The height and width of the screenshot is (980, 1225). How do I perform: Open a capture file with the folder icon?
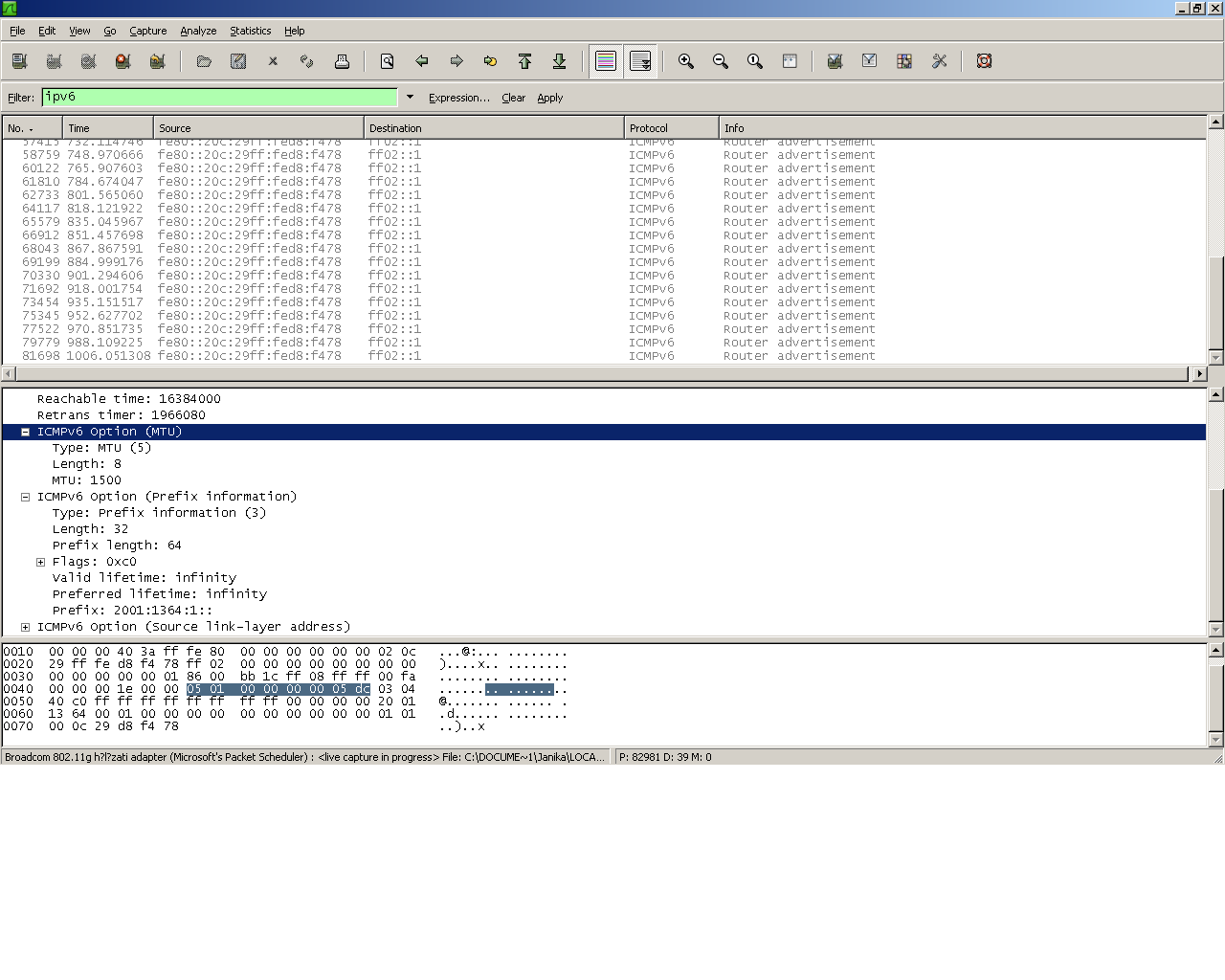pos(204,60)
